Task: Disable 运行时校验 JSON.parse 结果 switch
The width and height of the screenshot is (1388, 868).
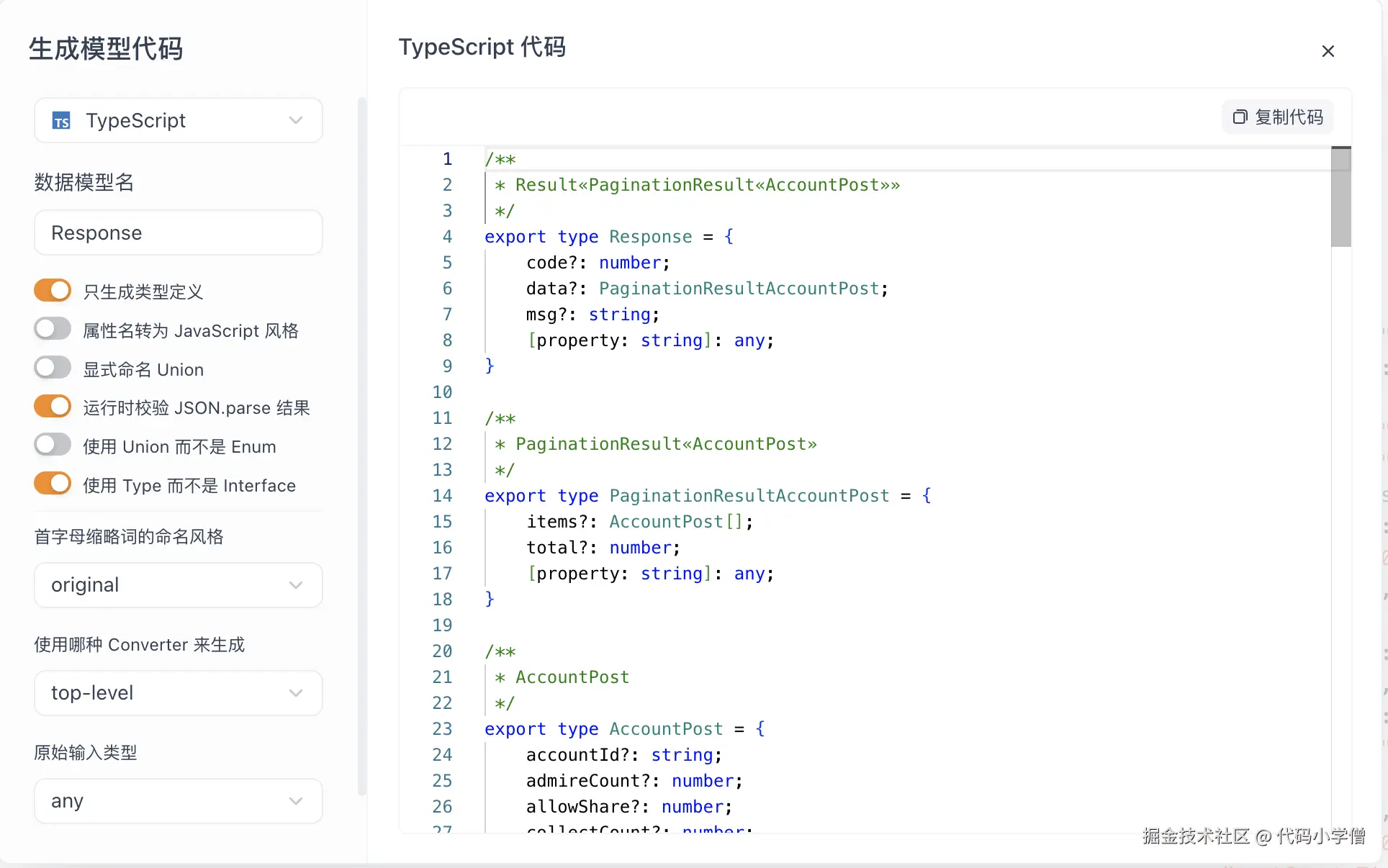Action: (x=53, y=407)
